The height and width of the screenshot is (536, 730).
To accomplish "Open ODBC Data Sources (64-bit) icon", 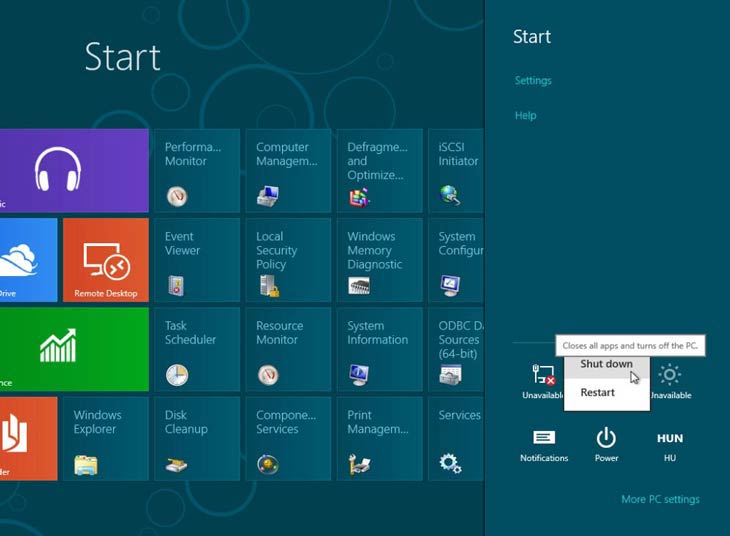I will [x=450, y=375].
